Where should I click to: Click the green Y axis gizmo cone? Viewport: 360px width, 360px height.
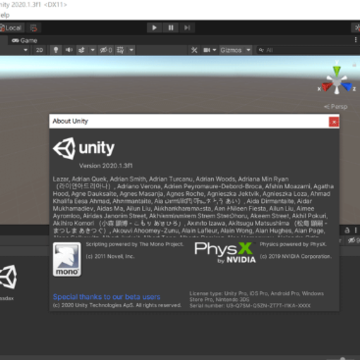coord(337,71)
